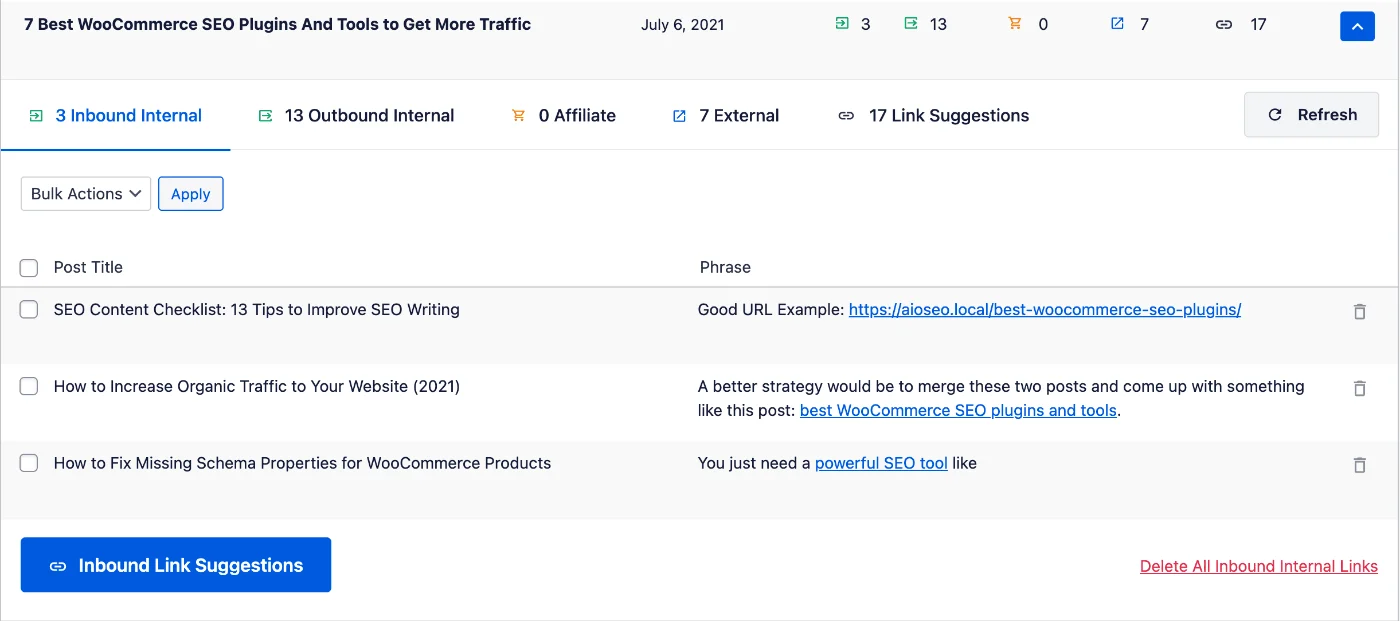Screen dimensions: 1400x621
Task: Click the Inbound Link Suggestions button
Action: (176, 565)
